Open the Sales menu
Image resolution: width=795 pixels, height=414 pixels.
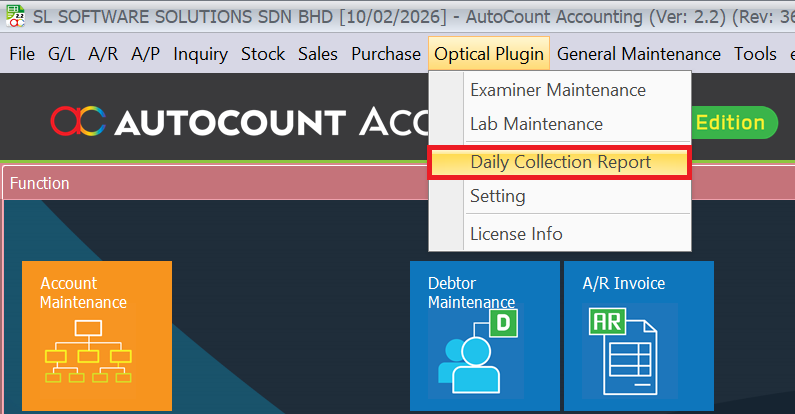tap(318, 54)
